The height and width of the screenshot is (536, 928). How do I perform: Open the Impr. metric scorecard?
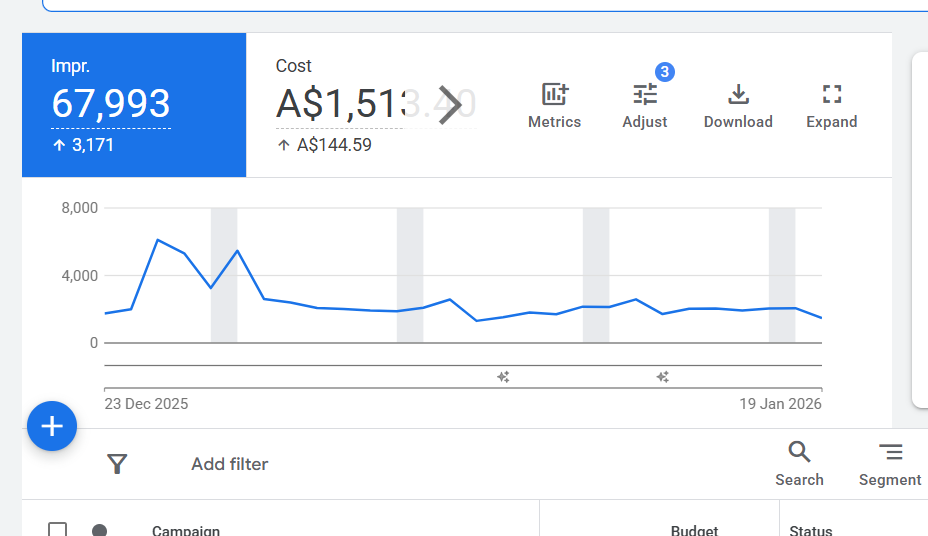(134, 105)
